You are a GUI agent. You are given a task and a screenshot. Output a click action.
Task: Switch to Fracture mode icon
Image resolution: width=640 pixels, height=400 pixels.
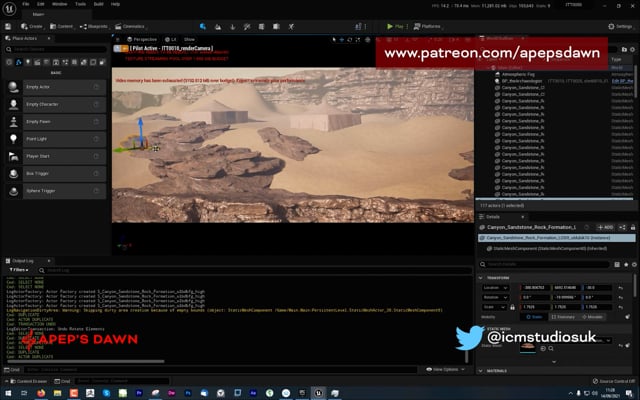click(x=276, y=27)
